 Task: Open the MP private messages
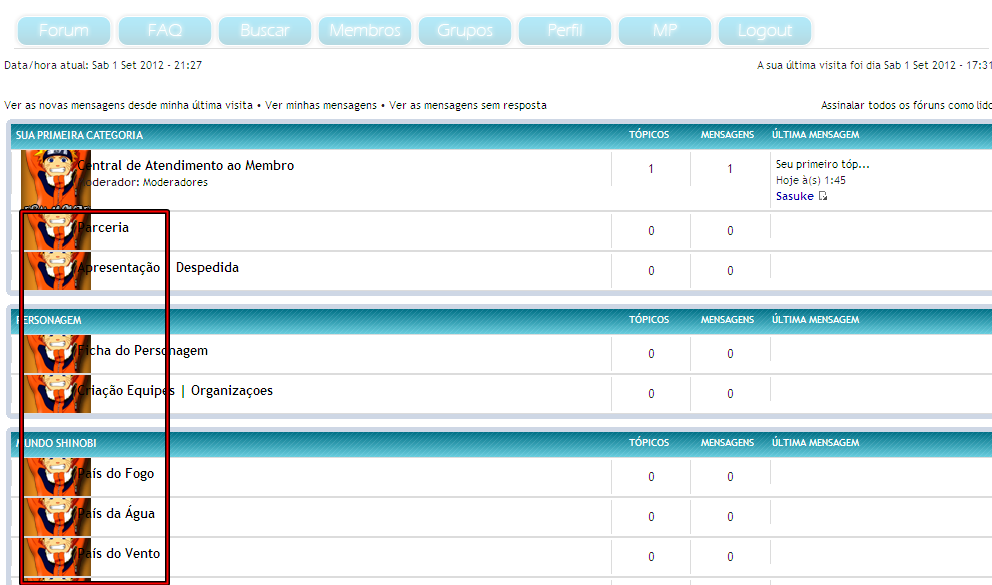(665, 30)
